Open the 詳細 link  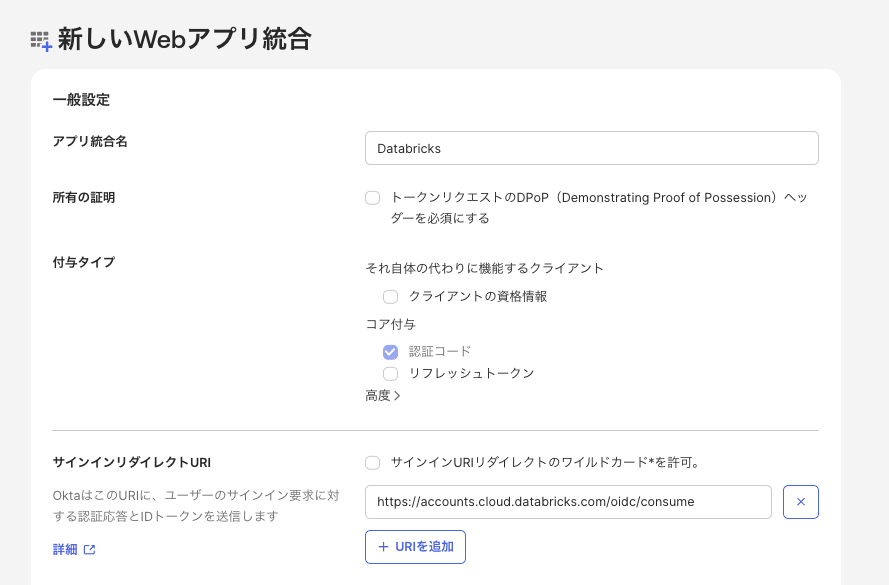[65, 549]
